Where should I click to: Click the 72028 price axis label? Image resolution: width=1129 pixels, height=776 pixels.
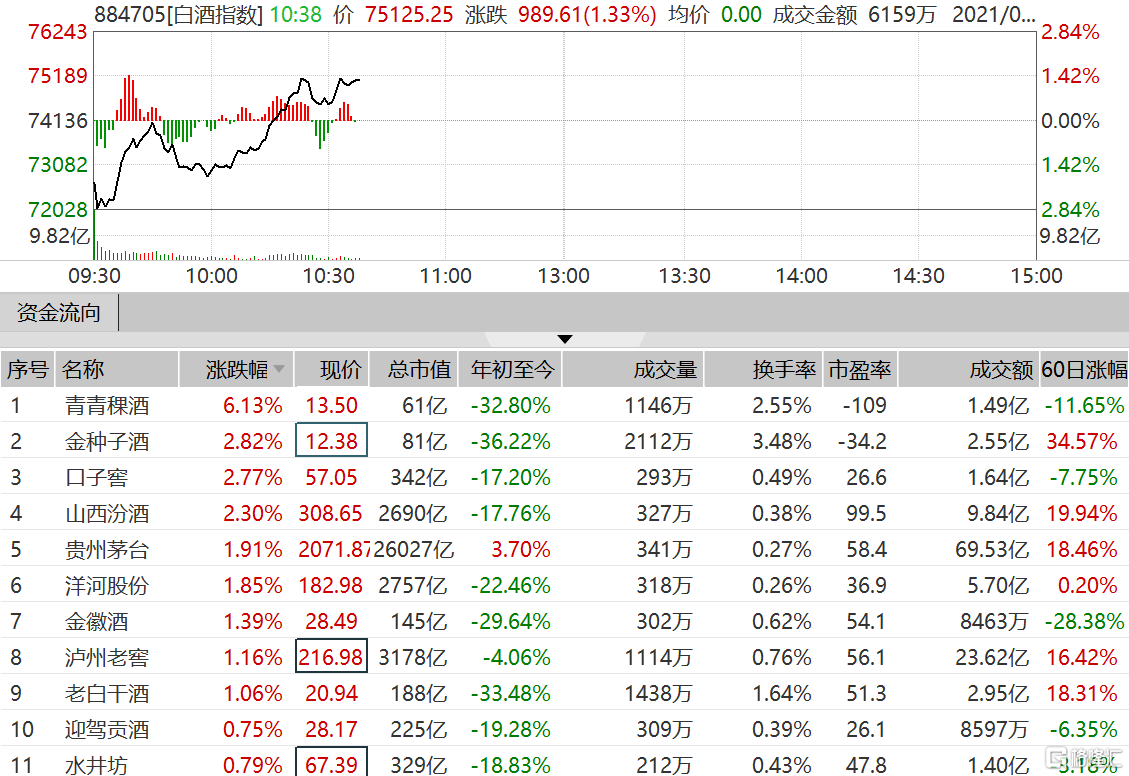pyautogui.click(x=58, y=209)
